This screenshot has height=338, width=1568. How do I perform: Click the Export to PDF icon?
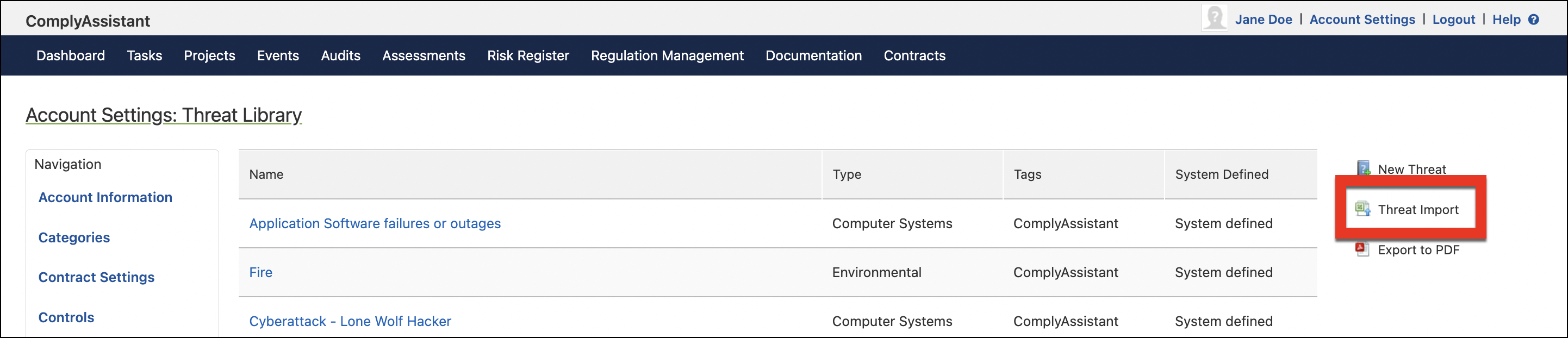(x=1362, y=249)
